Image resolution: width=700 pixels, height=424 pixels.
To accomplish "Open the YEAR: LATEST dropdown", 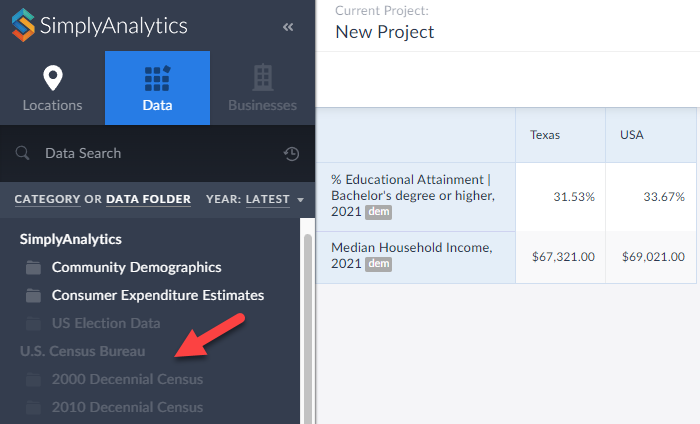I will click(255, 199).
